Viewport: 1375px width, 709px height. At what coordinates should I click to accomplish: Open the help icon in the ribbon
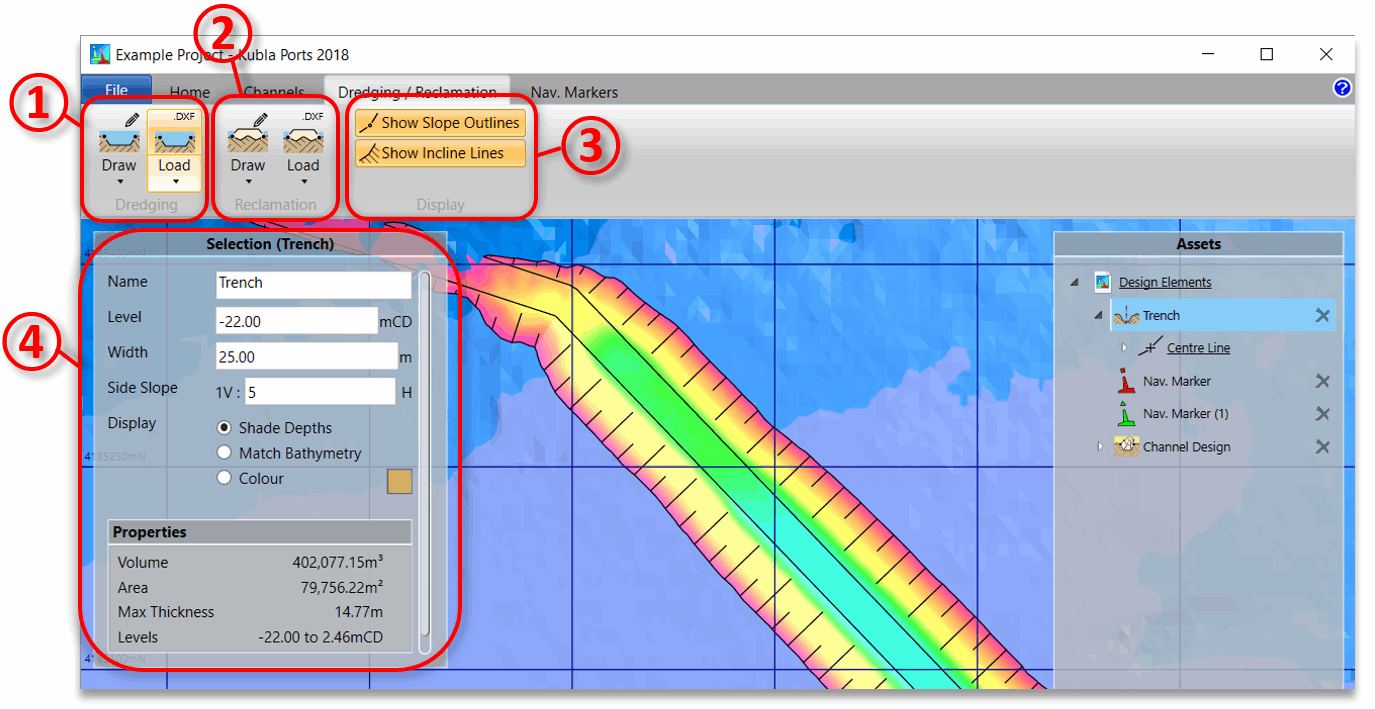(x=1342, y=88)
